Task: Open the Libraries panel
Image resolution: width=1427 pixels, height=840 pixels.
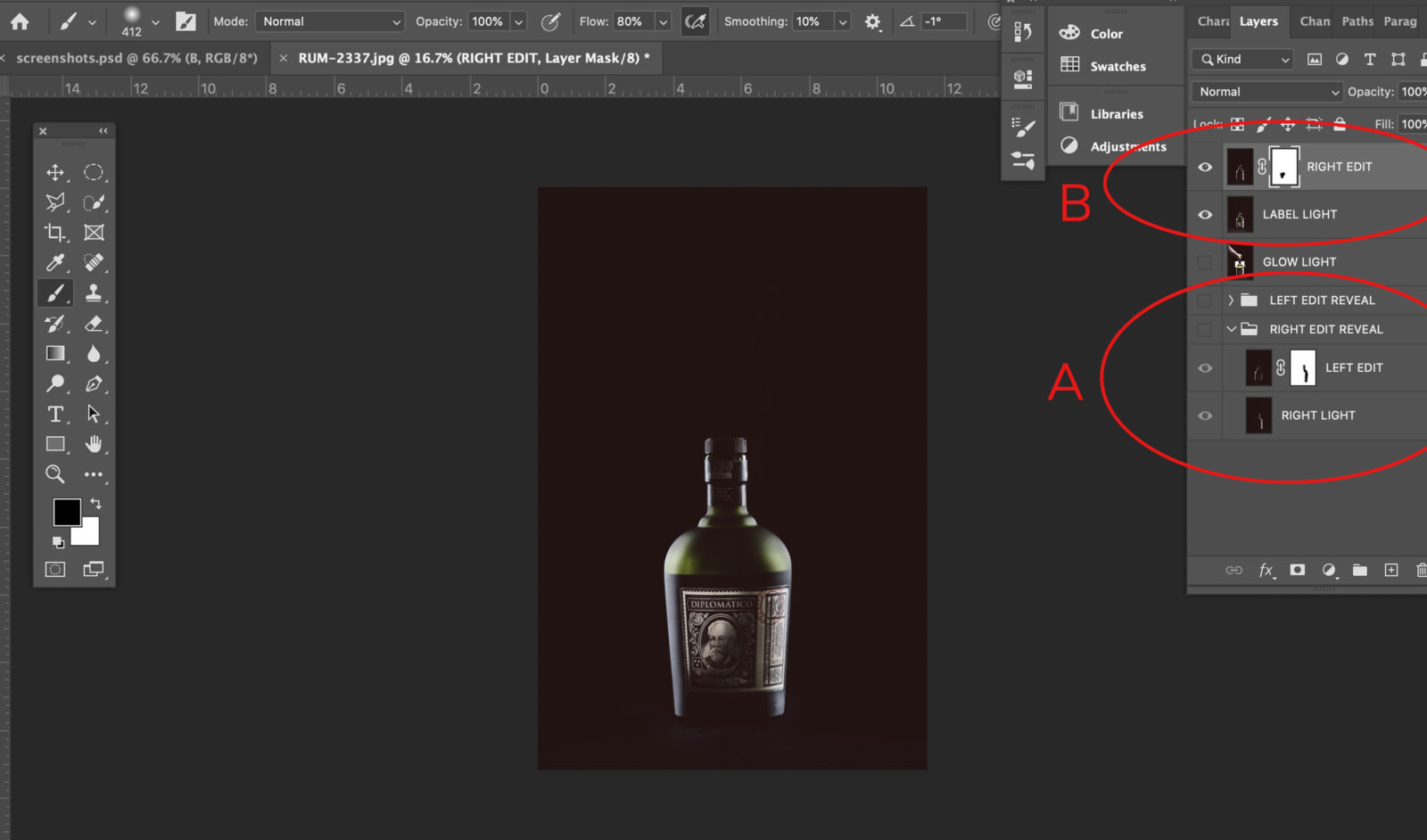Action: point(1117,113)
